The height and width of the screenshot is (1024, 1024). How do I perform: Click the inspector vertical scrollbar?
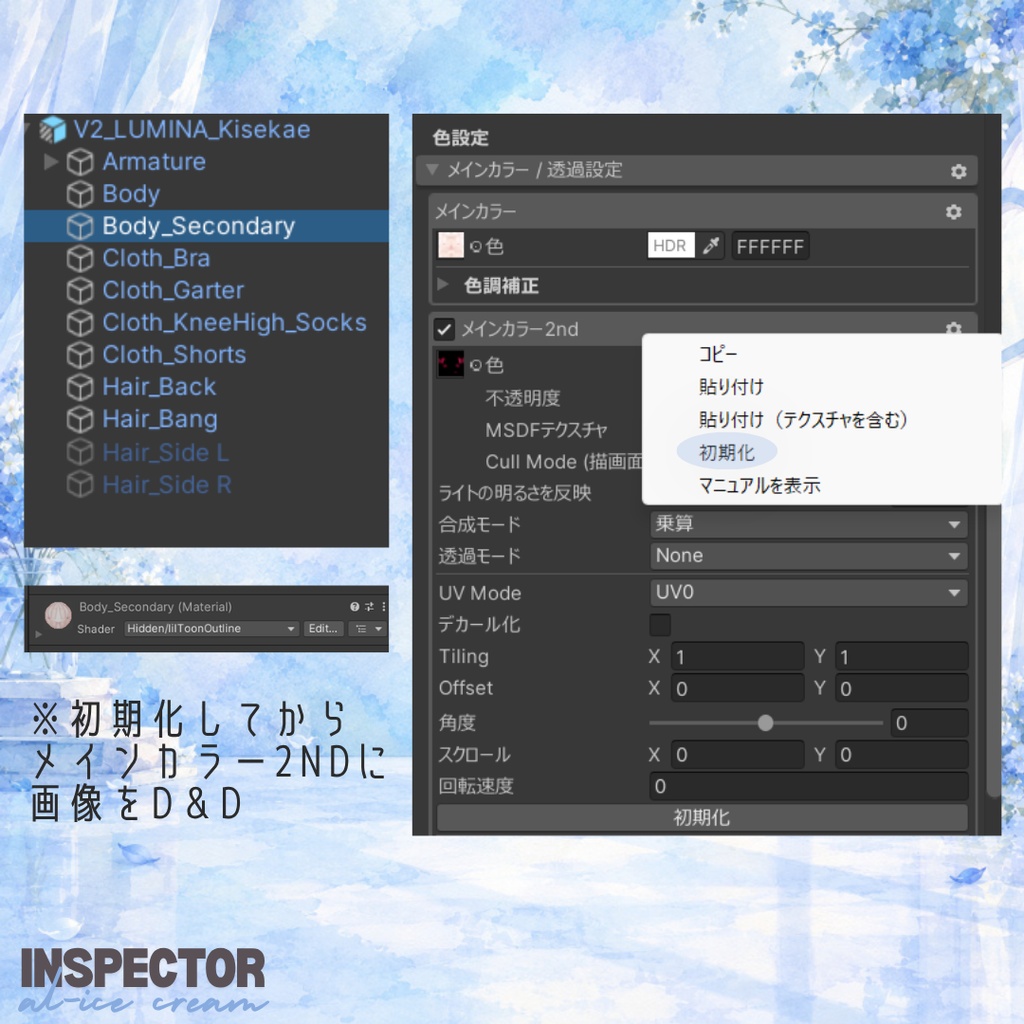(x=993, y=650)
